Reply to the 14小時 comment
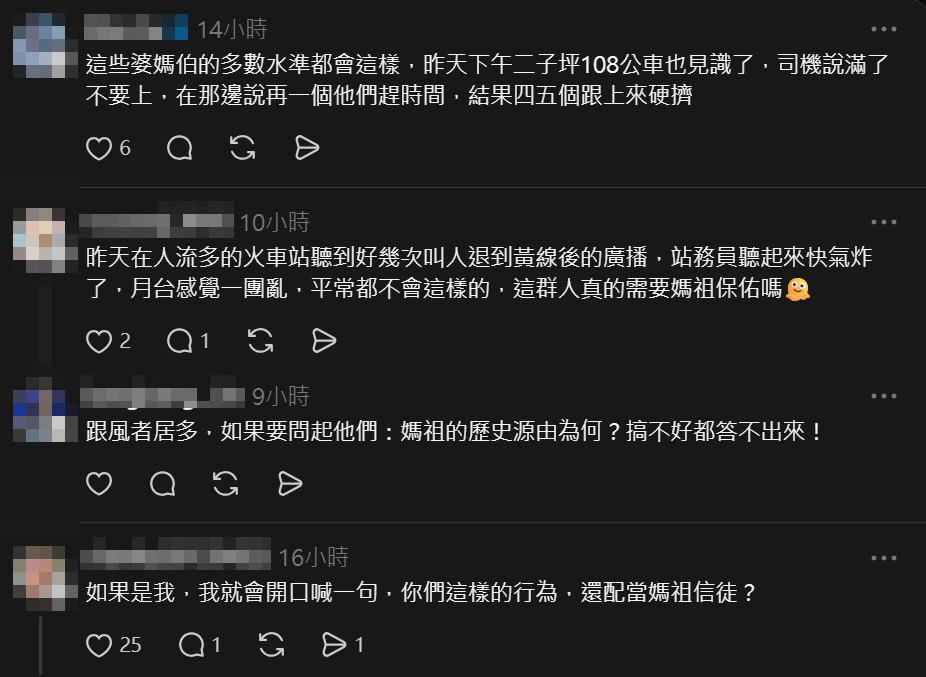Viewport: 926px width, 677px height. (x=180, y=148)
